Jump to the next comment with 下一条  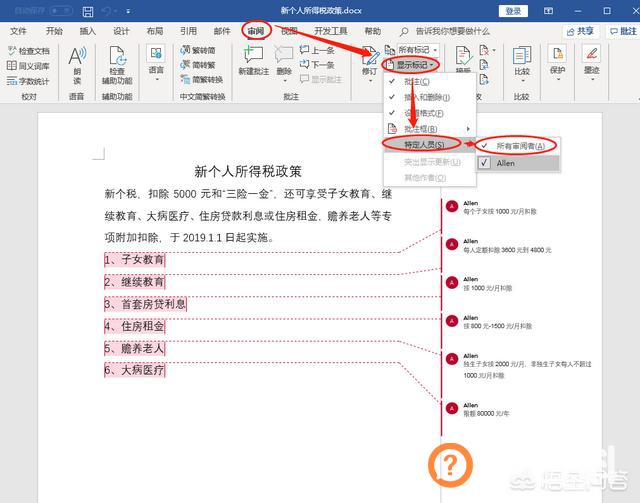[x=317, y=65]
